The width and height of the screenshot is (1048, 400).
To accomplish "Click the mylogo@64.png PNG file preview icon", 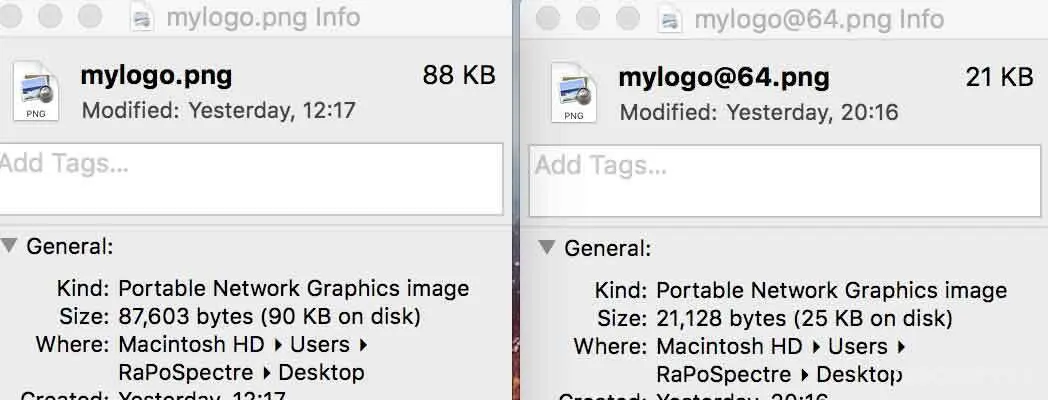I will [574, 93].
